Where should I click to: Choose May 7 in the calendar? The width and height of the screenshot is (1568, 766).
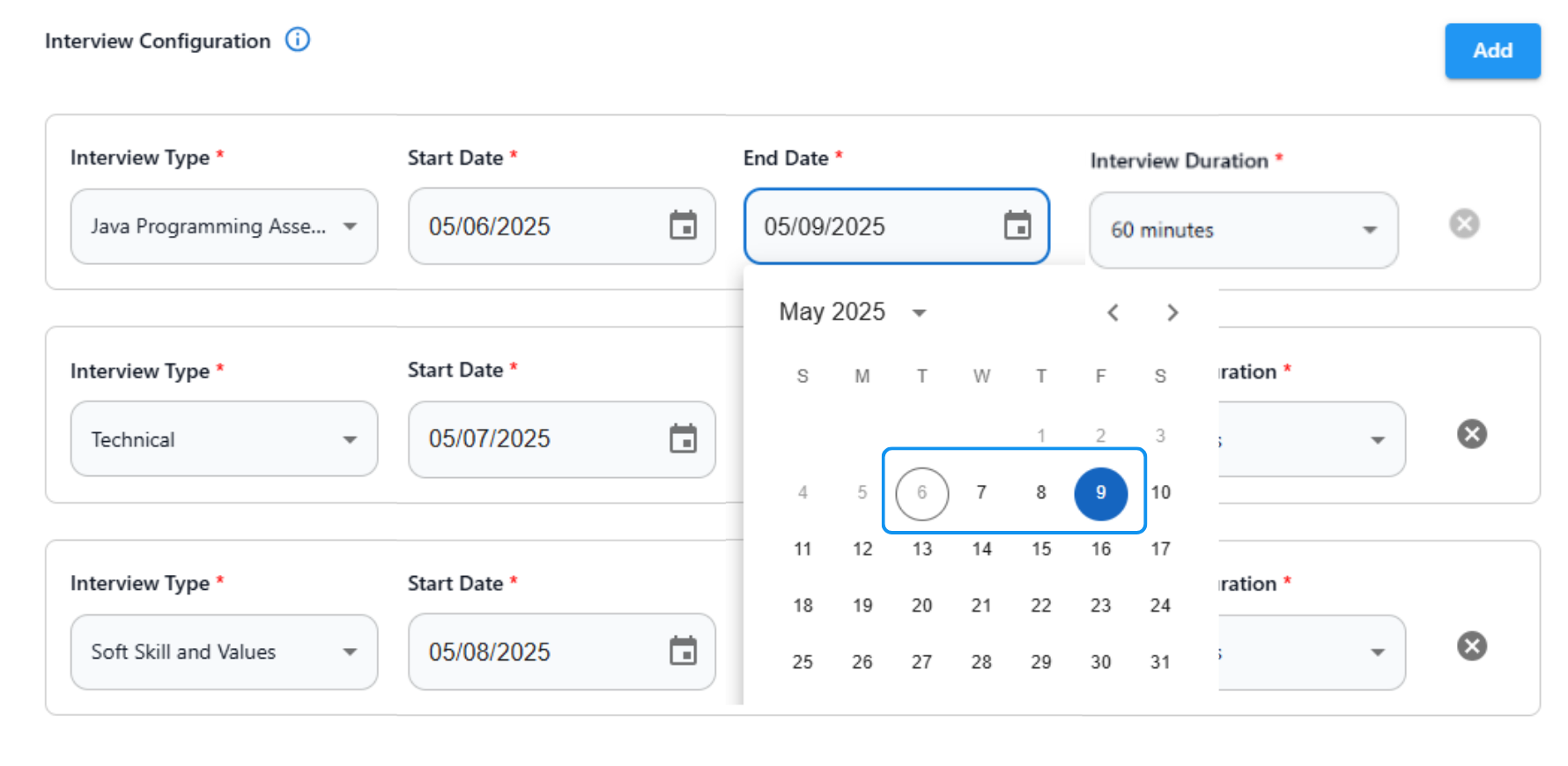(x=981, y=493)
